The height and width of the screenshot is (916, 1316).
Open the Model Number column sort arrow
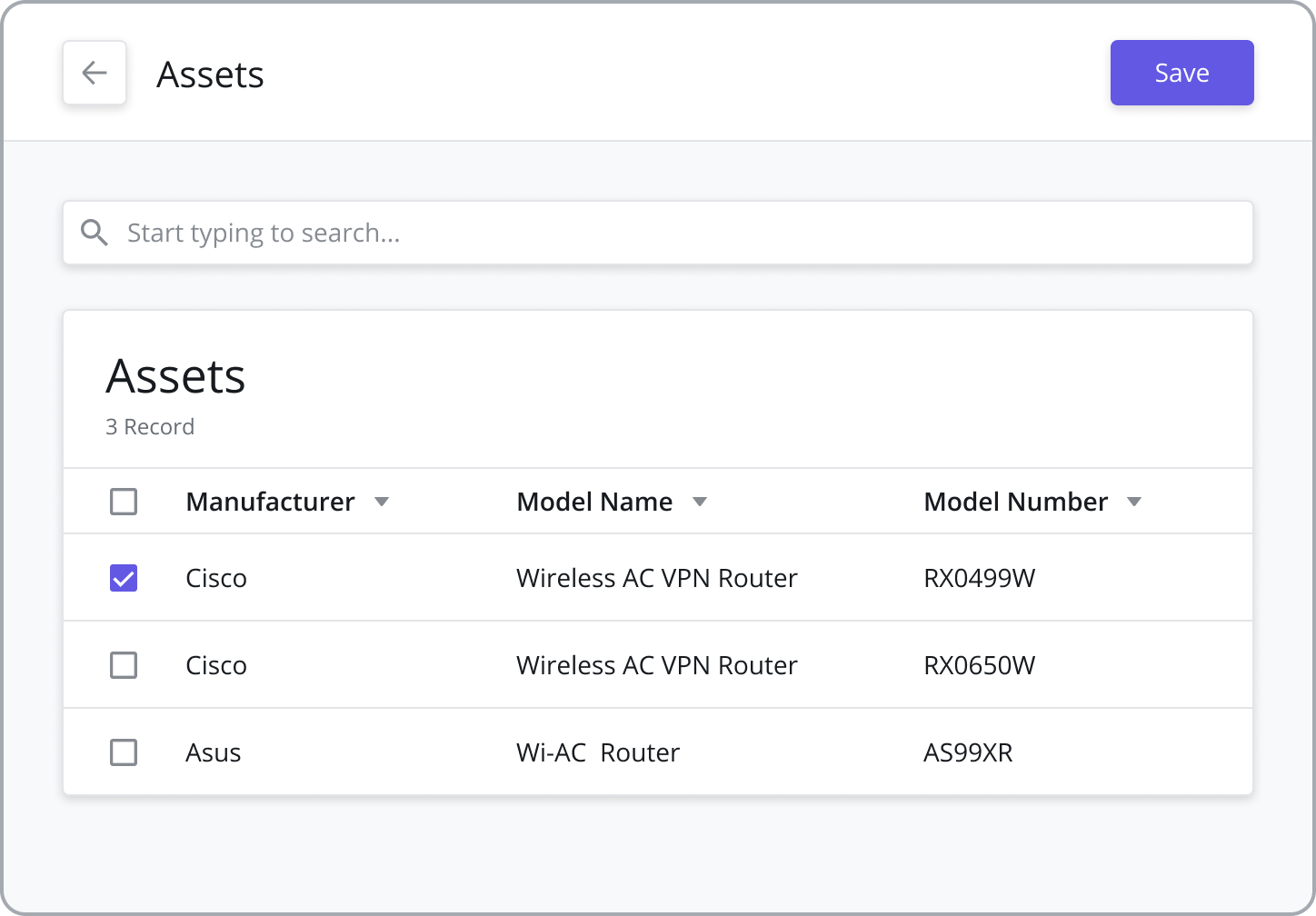tap(1133, 502)
